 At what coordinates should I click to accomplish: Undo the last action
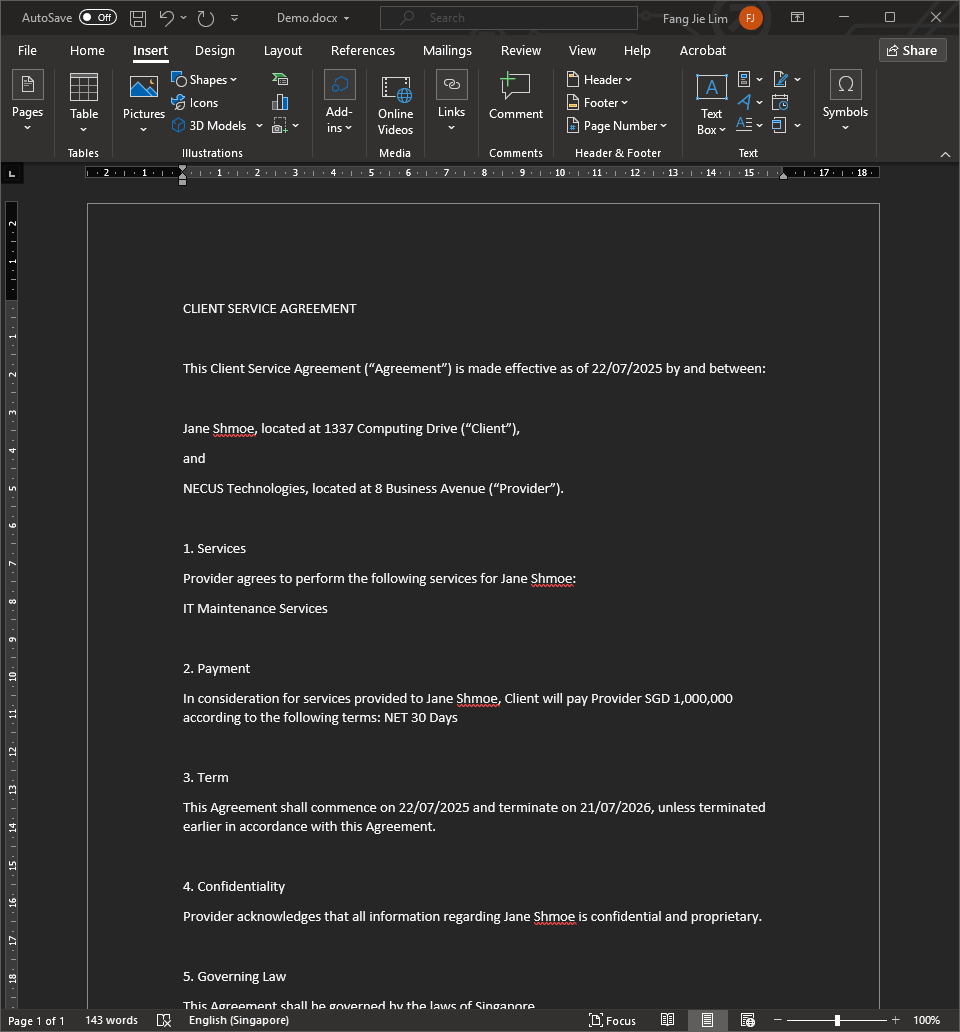click(166, 18)
